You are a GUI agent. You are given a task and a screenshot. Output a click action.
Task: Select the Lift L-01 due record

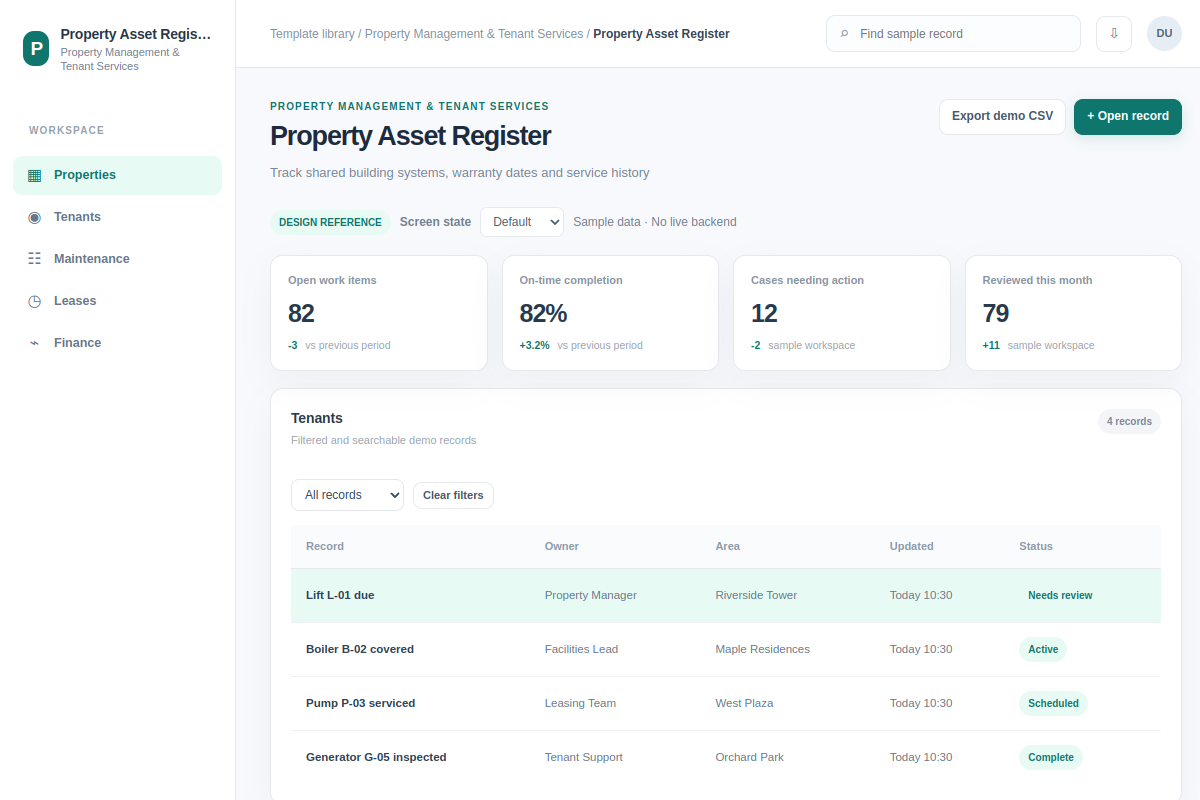pyautogui.click(x=726, y=595)
